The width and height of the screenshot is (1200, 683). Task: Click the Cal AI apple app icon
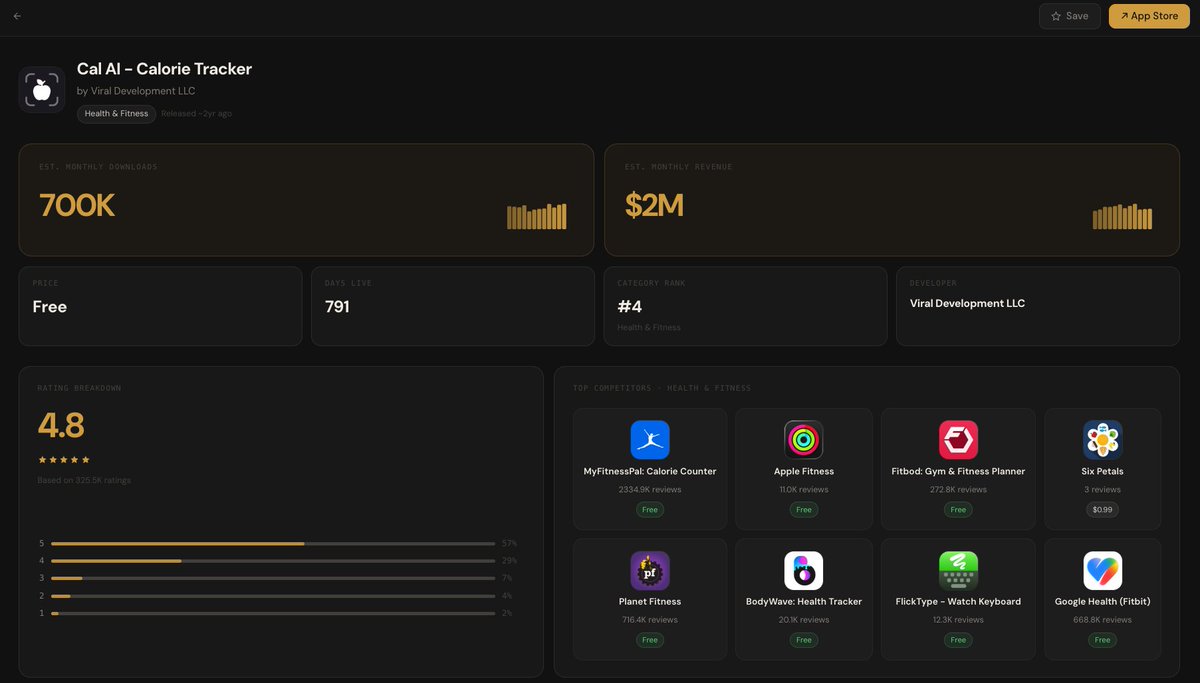pyautogui.click(x=42, y=90)
